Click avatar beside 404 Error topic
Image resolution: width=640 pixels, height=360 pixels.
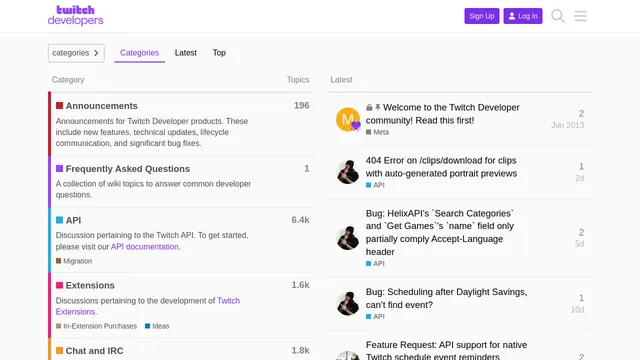(348, 172)
